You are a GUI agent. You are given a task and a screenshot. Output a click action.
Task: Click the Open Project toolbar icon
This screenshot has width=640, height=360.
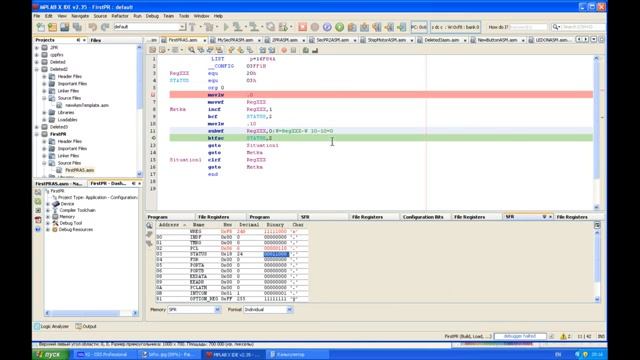click(x=64, y=27)
